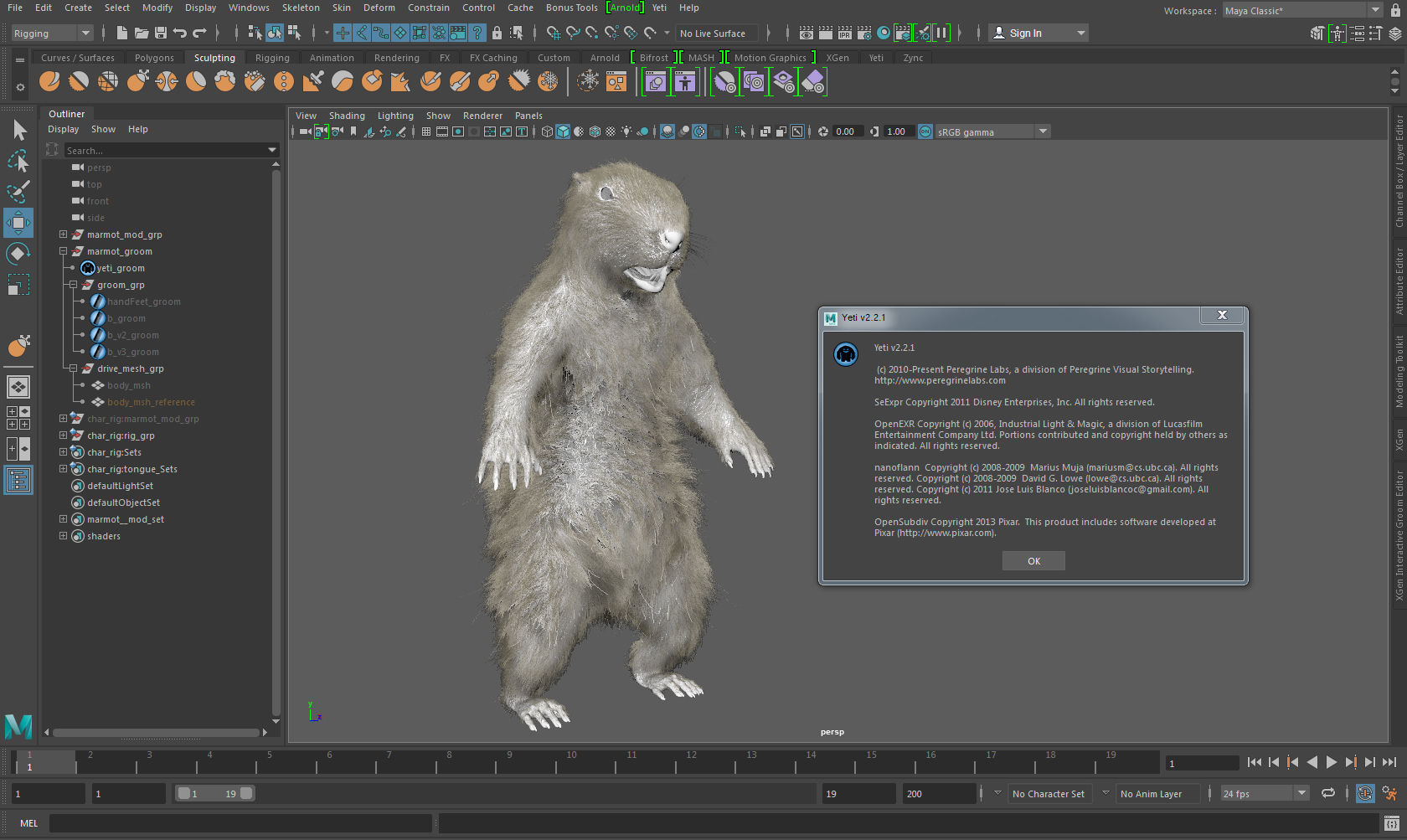The image size is (1407, 840).
Task: Undo the last action from the toolbar
Action: [180, 33]
